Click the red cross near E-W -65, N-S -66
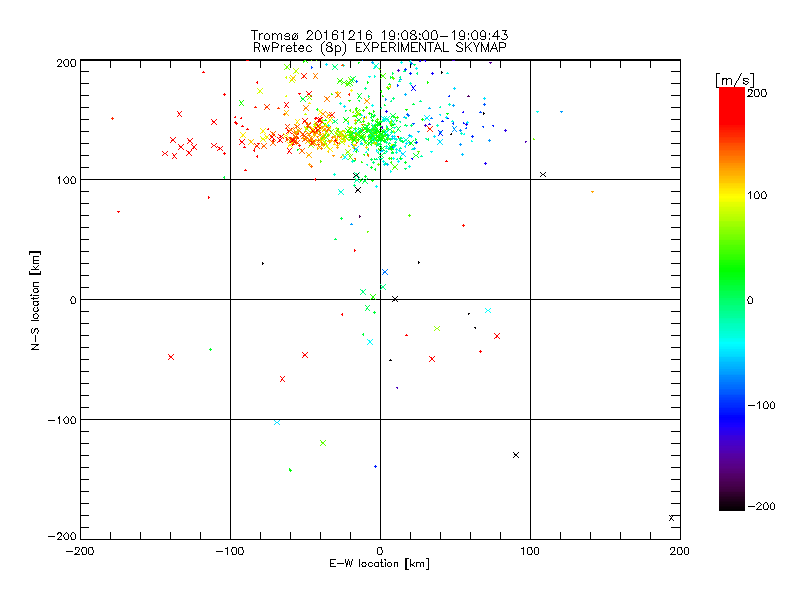Viewport: 800px width, 600px height. (283, 379)
